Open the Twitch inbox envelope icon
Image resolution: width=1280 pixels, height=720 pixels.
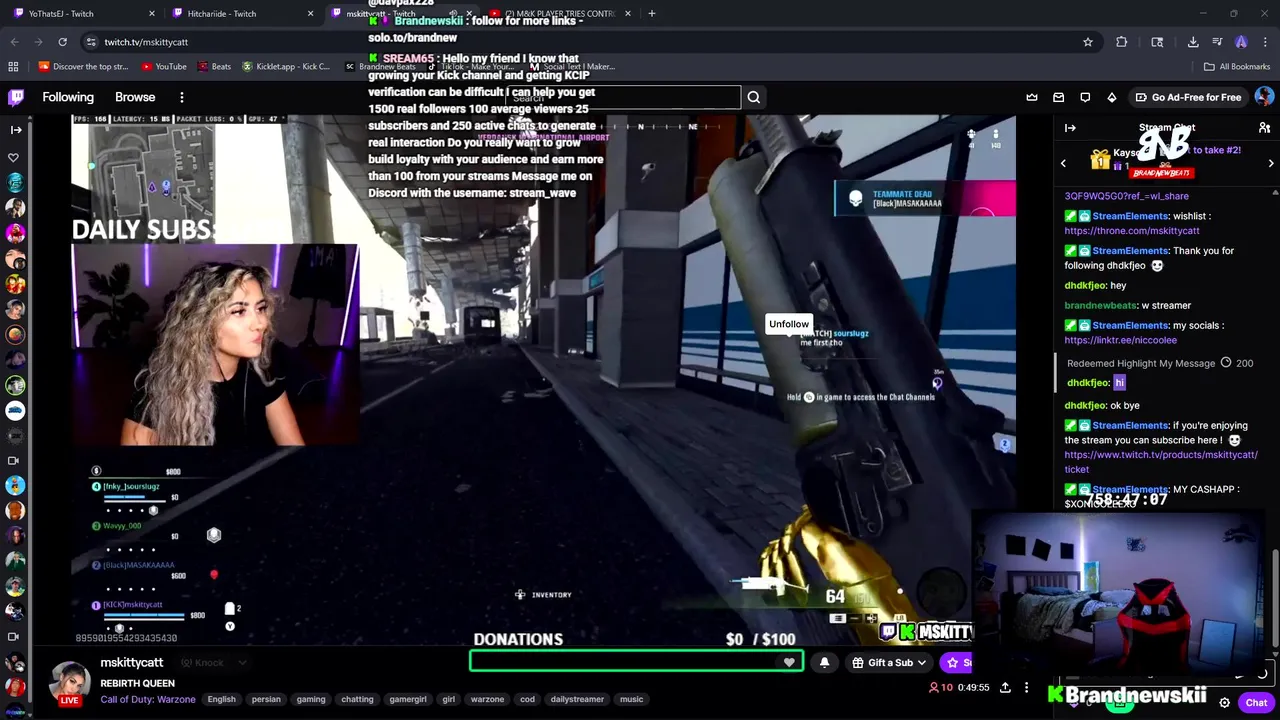1059,97
